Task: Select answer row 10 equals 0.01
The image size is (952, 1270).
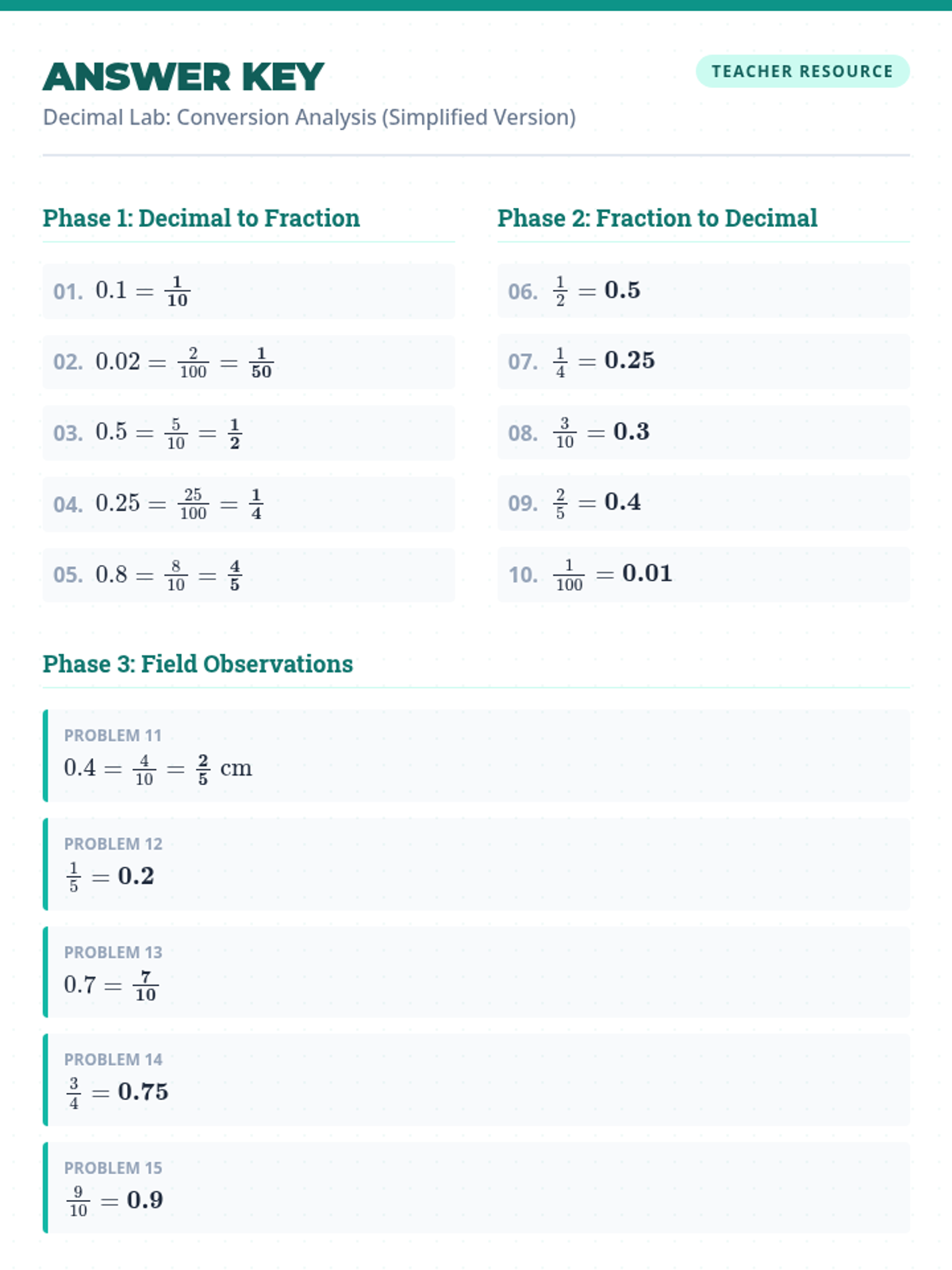Action: coord(703,574)
